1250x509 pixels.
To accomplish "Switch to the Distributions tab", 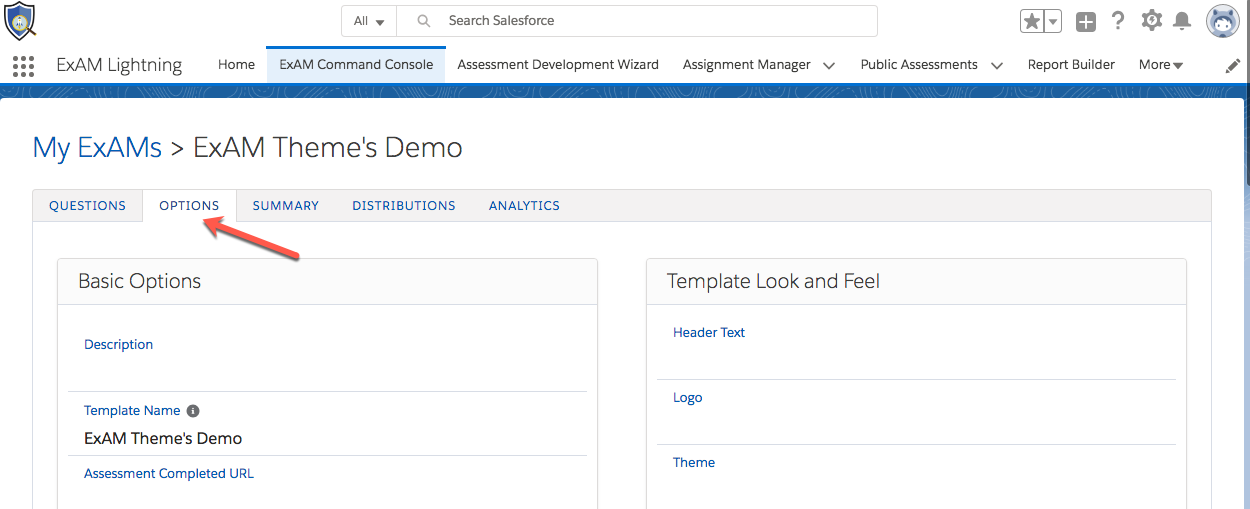I will (x=403, y=206).
